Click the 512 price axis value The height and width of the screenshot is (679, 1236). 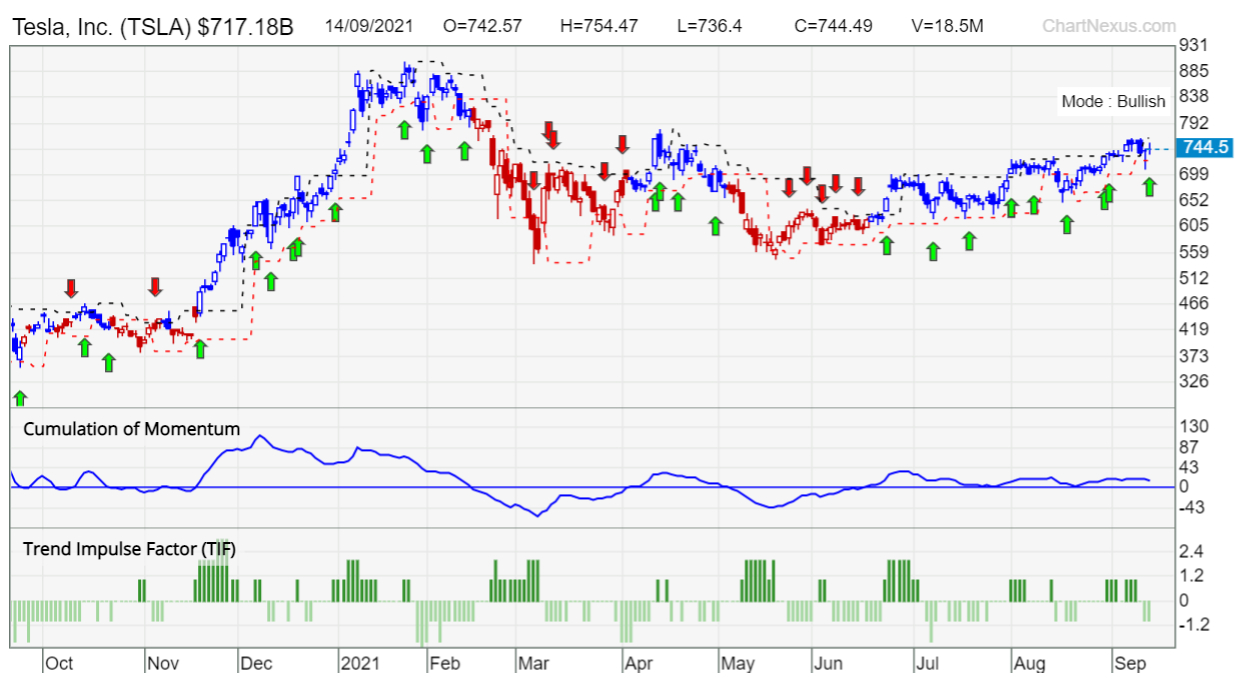click(1196, 278)
